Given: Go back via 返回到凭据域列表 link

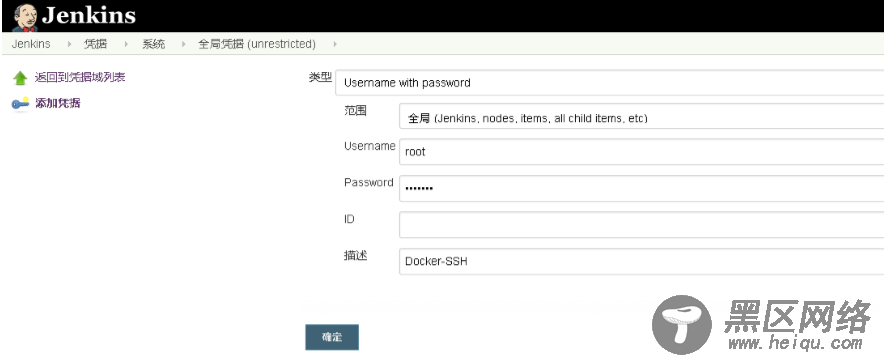Looking at the screenshot, I should click(x=79, y=77).
